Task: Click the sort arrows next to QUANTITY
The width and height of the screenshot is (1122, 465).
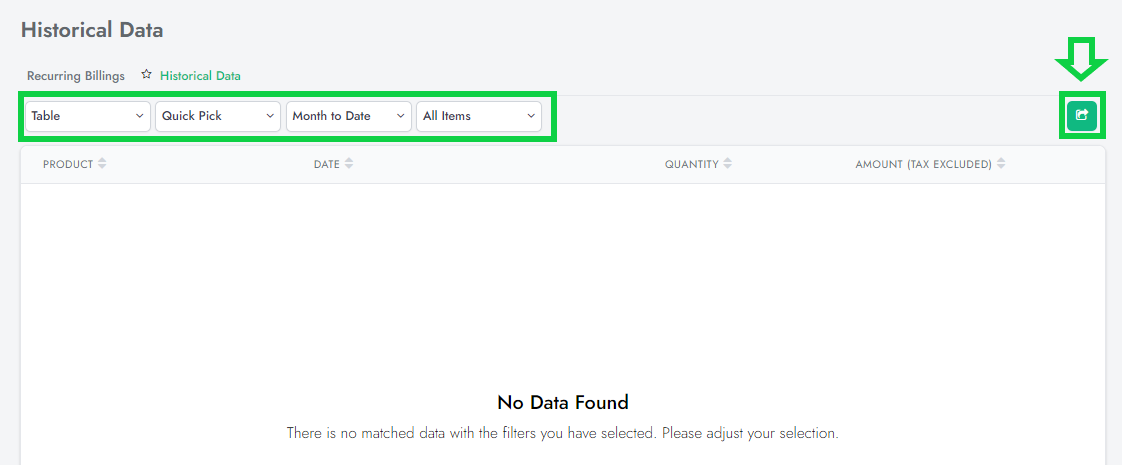Action: pyautogui.click(x=727, y=164)
